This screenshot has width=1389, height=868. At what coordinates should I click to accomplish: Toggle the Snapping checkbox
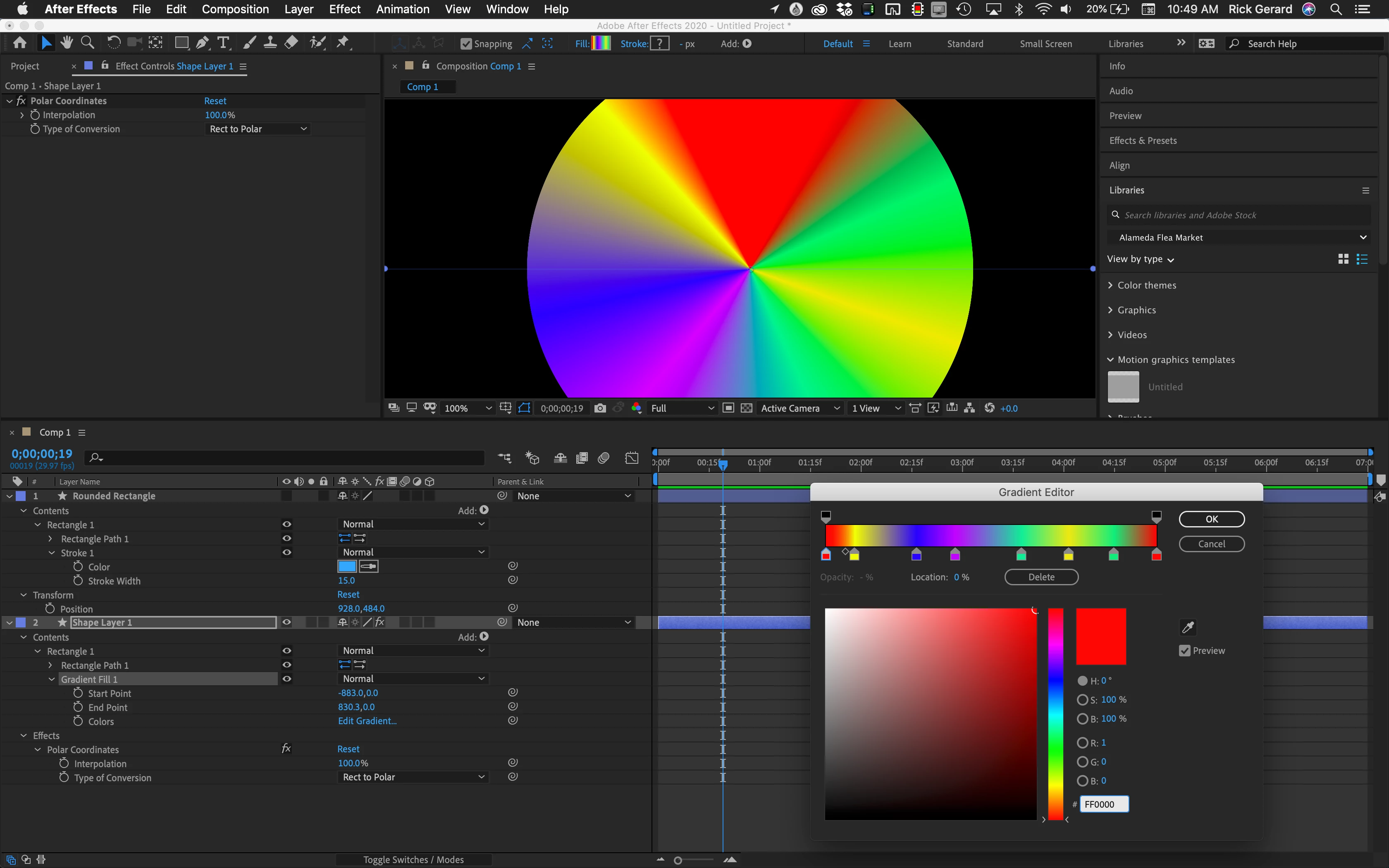(x=466, y=44)
